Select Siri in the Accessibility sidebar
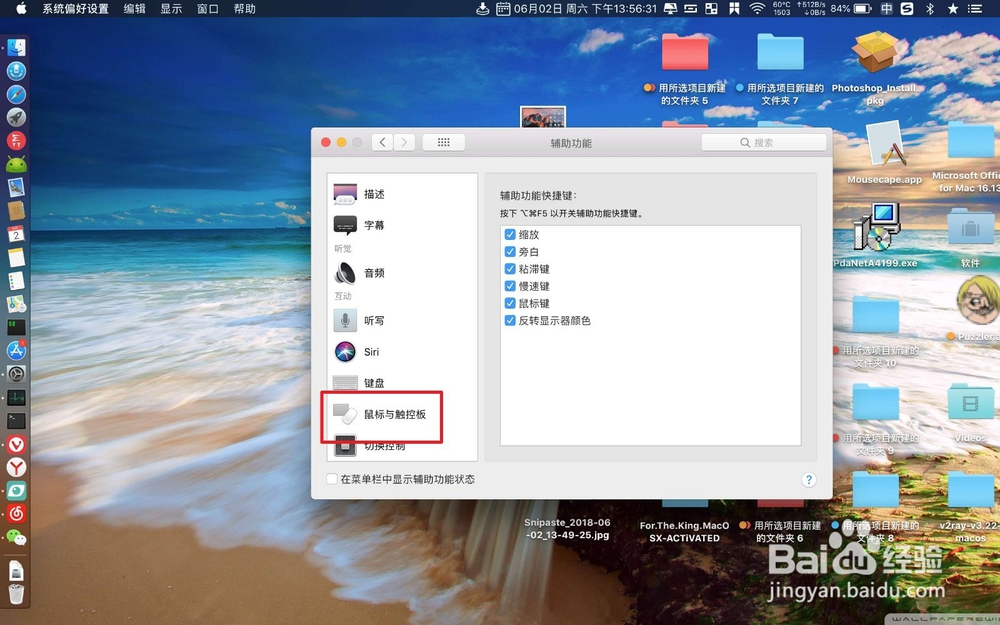 tap(371, 351)
